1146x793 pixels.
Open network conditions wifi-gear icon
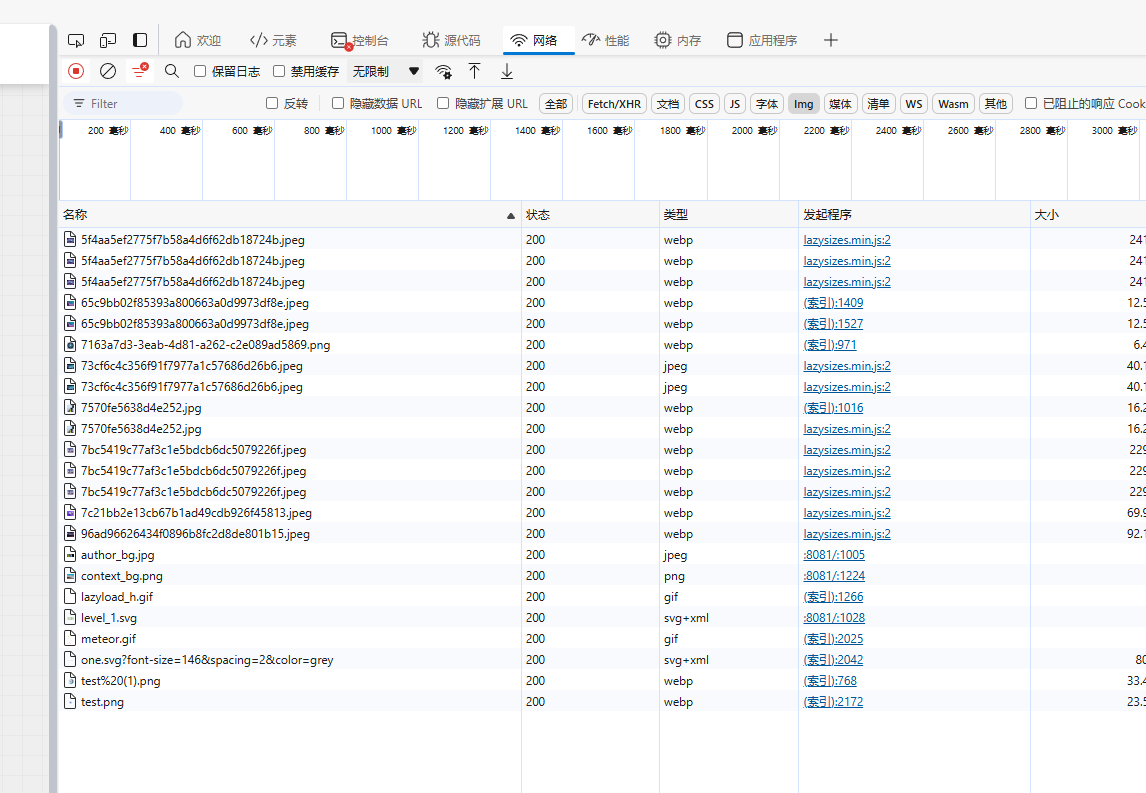[x=443, y=71]
